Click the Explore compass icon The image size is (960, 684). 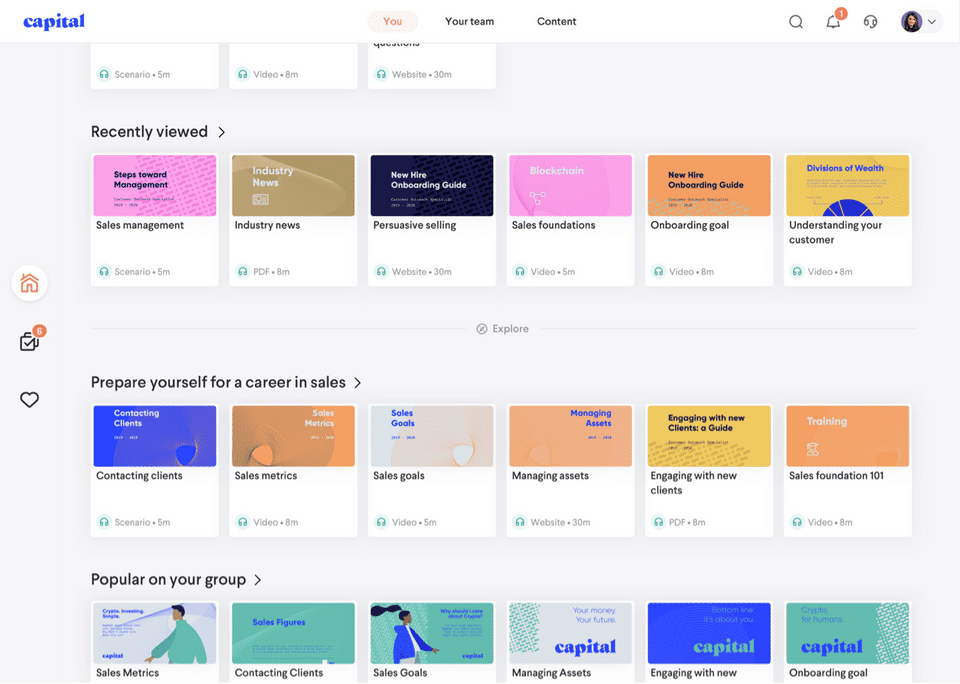click(482, 329)
